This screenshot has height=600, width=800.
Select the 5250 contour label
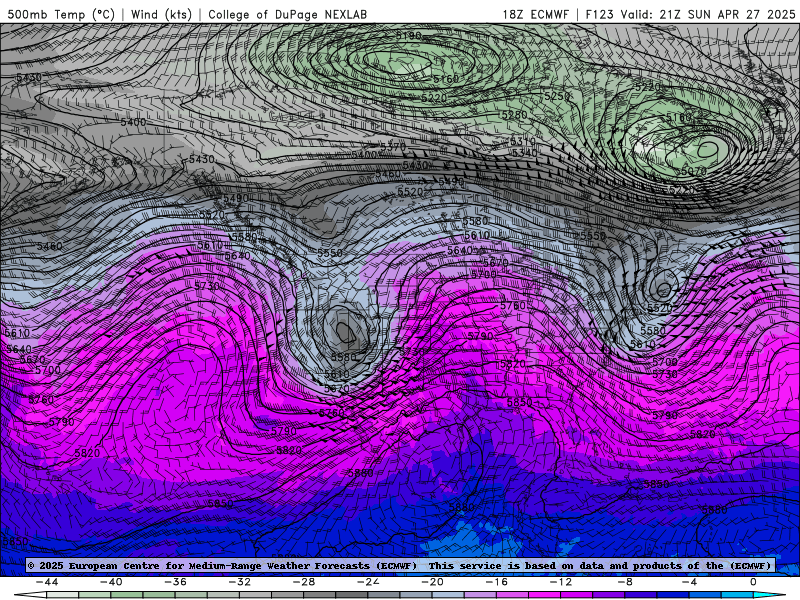(x=557, y=96)
